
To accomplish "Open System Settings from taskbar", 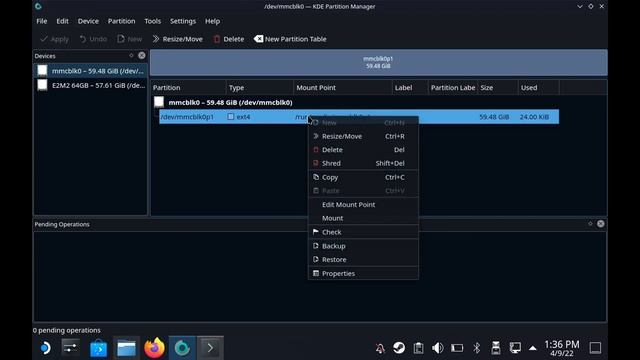I will coord(71,348).
